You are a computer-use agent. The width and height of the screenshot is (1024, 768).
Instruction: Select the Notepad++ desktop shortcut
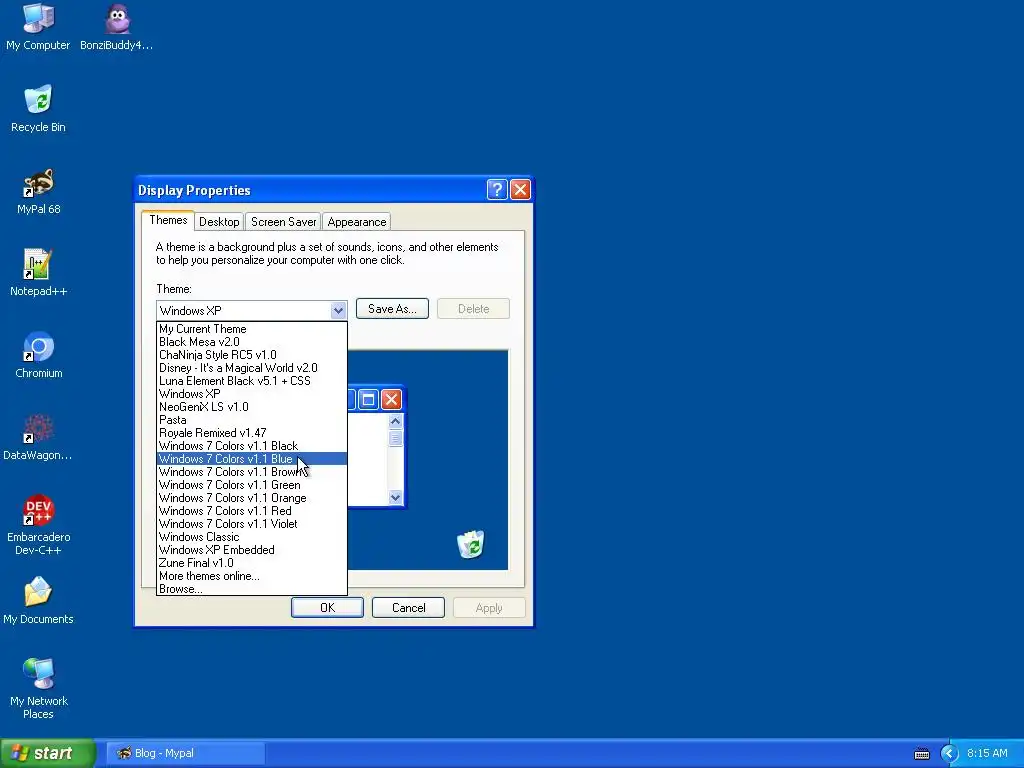tap(38, 273)
